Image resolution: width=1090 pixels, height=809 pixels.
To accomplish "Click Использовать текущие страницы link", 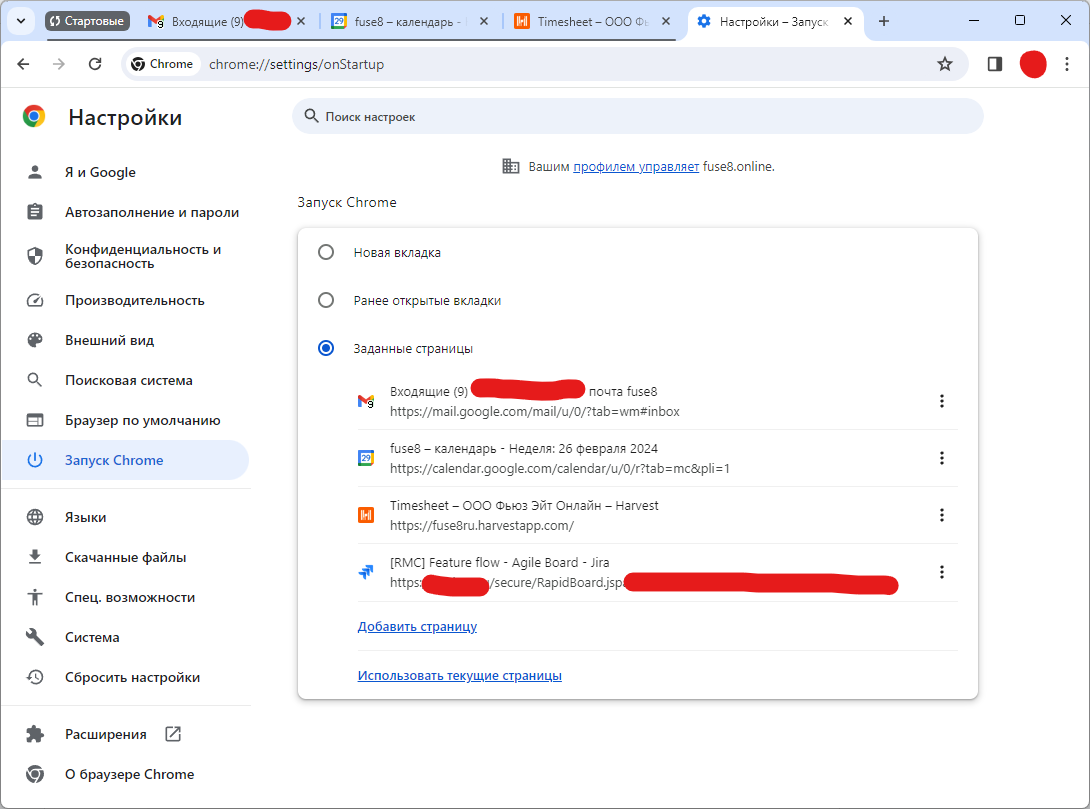I will coord(459,676).
